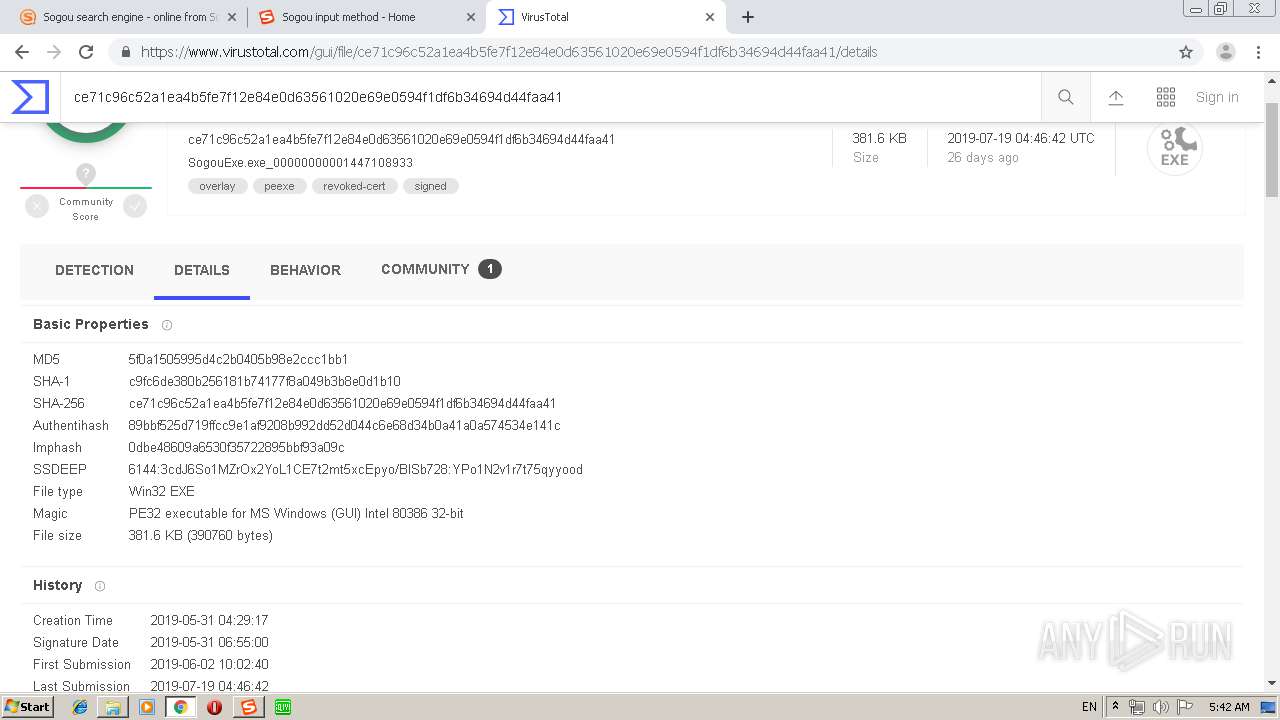The image size is (1280, 720).
Task: Click the taskbar clock 5:42 AM
Action: click(1229, 707)
